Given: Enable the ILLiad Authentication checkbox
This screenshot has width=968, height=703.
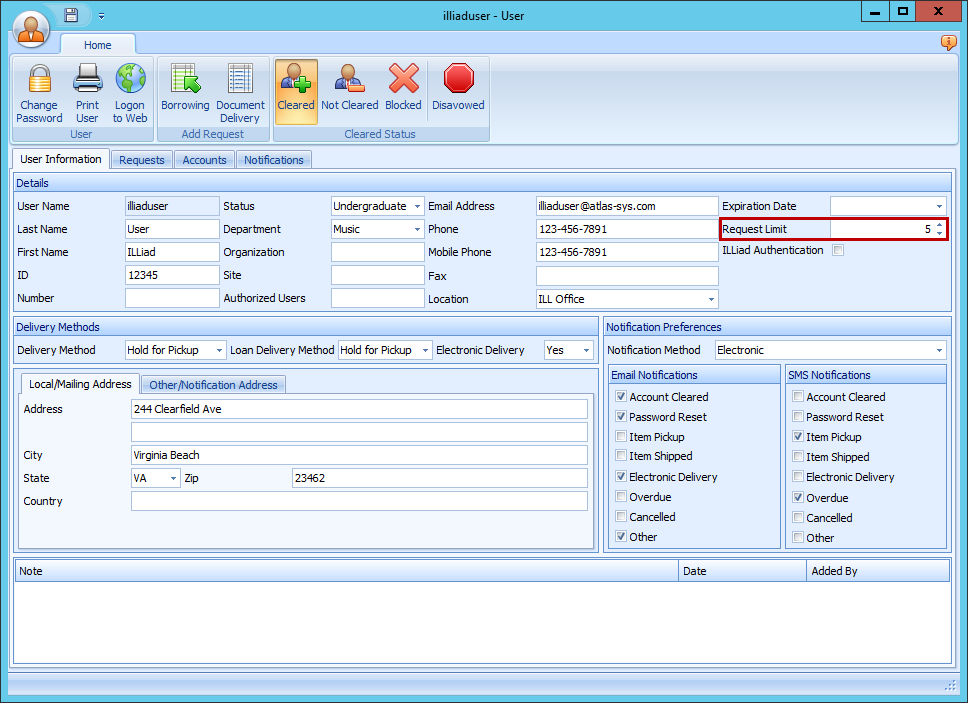Looking at the screenshot, I should click(838, 251).
